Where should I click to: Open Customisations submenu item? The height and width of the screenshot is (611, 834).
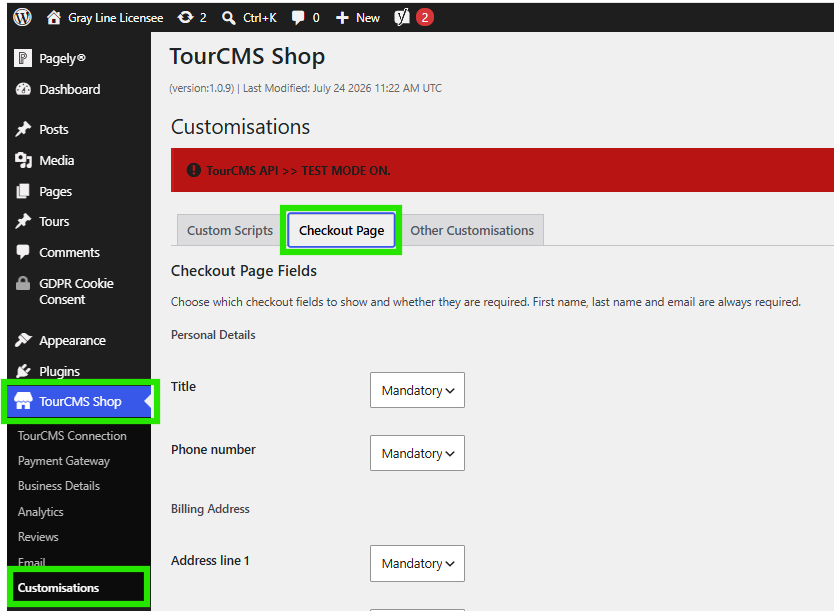tap(59, 588)
